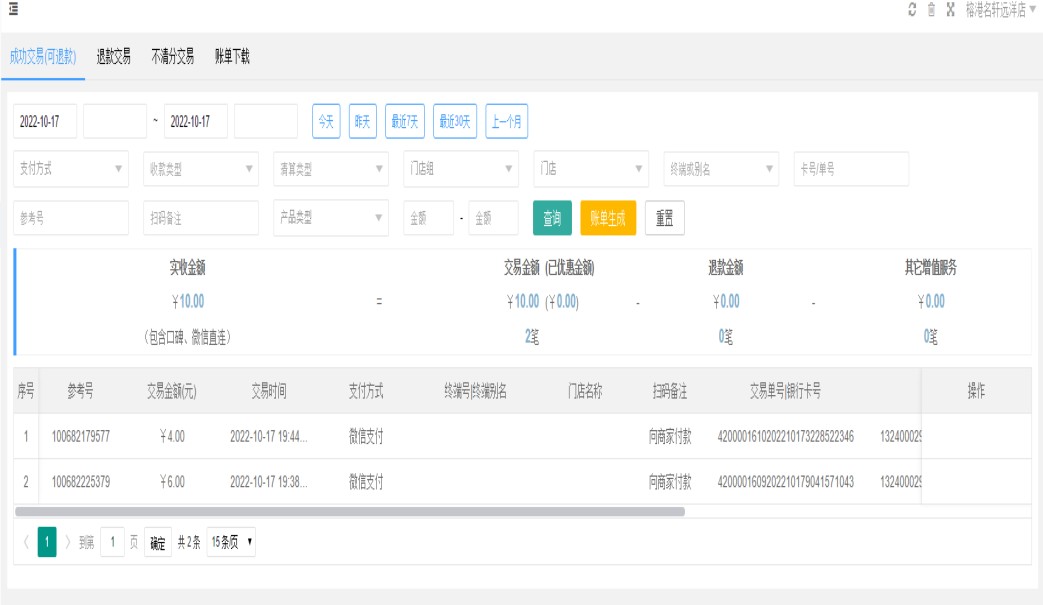Open the 账单下载 tab

click(232, 57)
